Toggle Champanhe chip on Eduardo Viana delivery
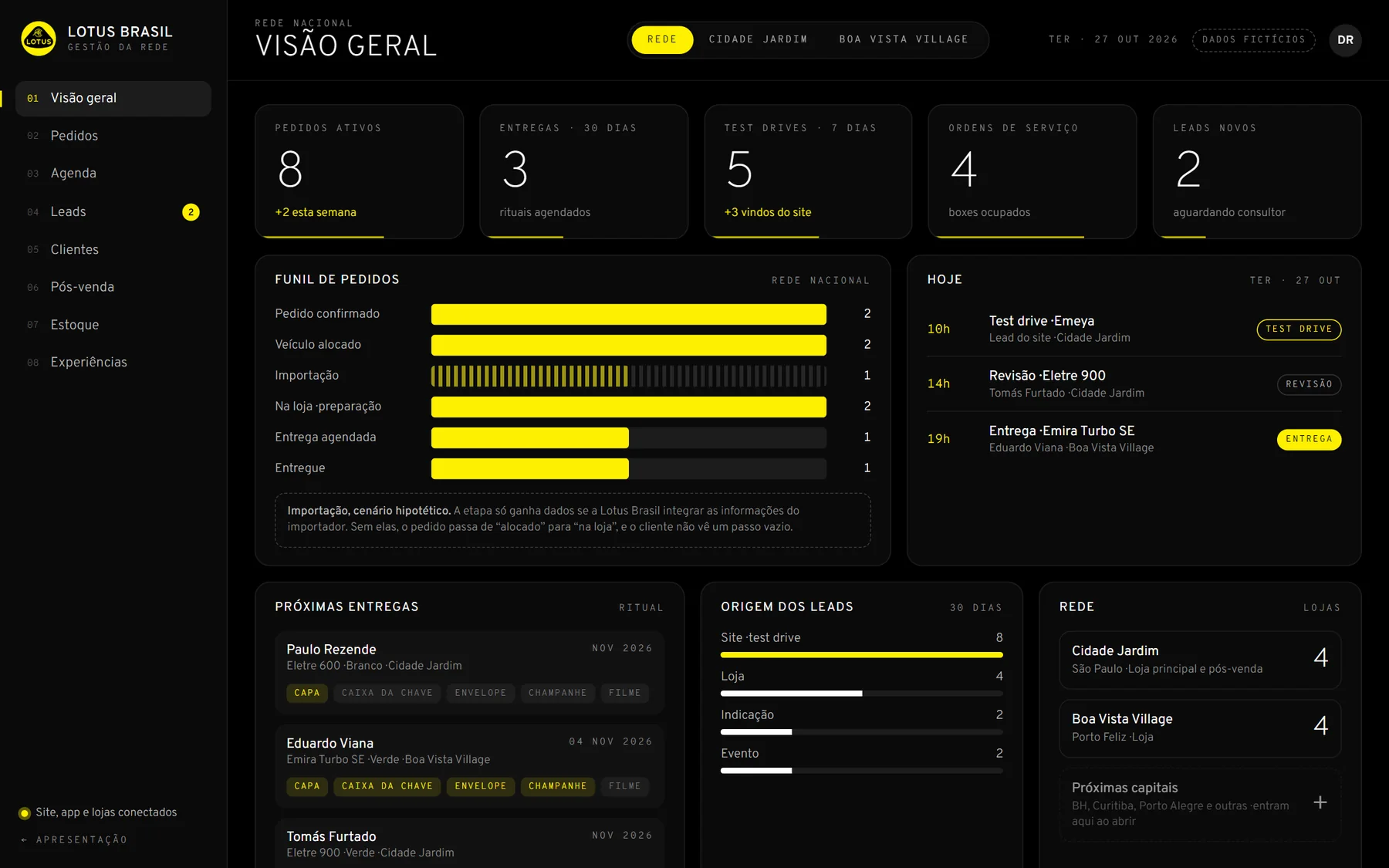 coord(558,786)
